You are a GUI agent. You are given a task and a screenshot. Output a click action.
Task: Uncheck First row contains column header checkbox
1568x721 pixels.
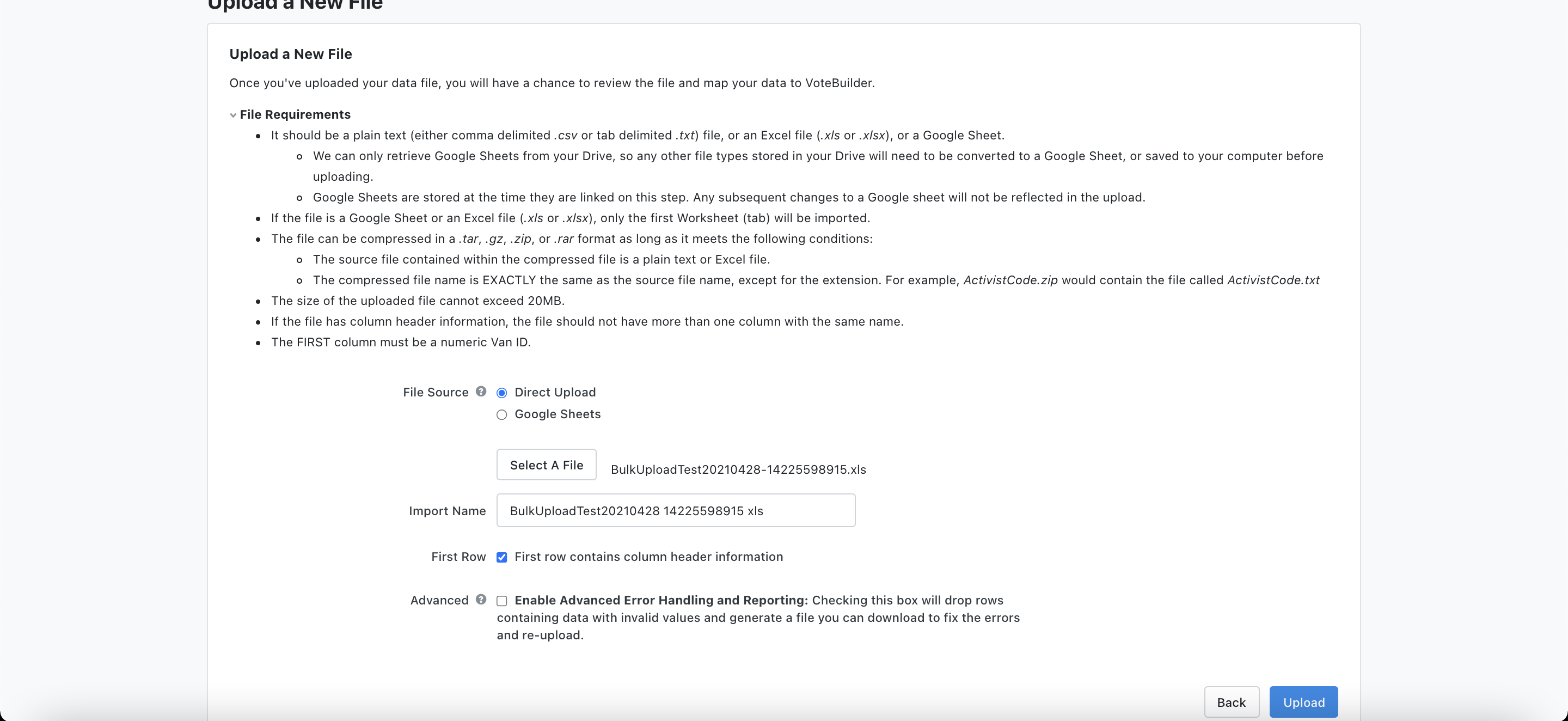501,557
